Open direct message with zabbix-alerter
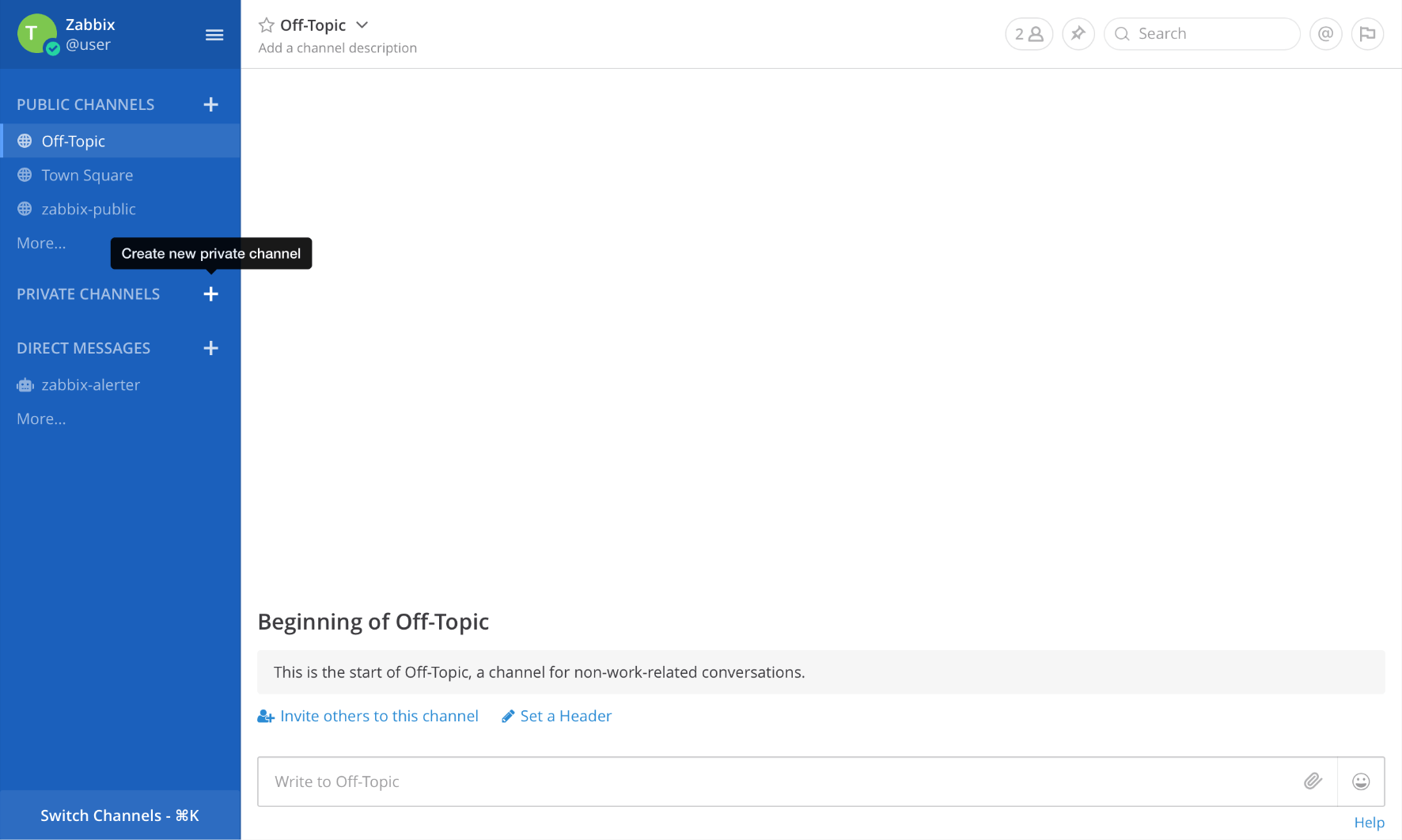The width and height of the screenshot is (1402, 840). [x=90, y=385]
